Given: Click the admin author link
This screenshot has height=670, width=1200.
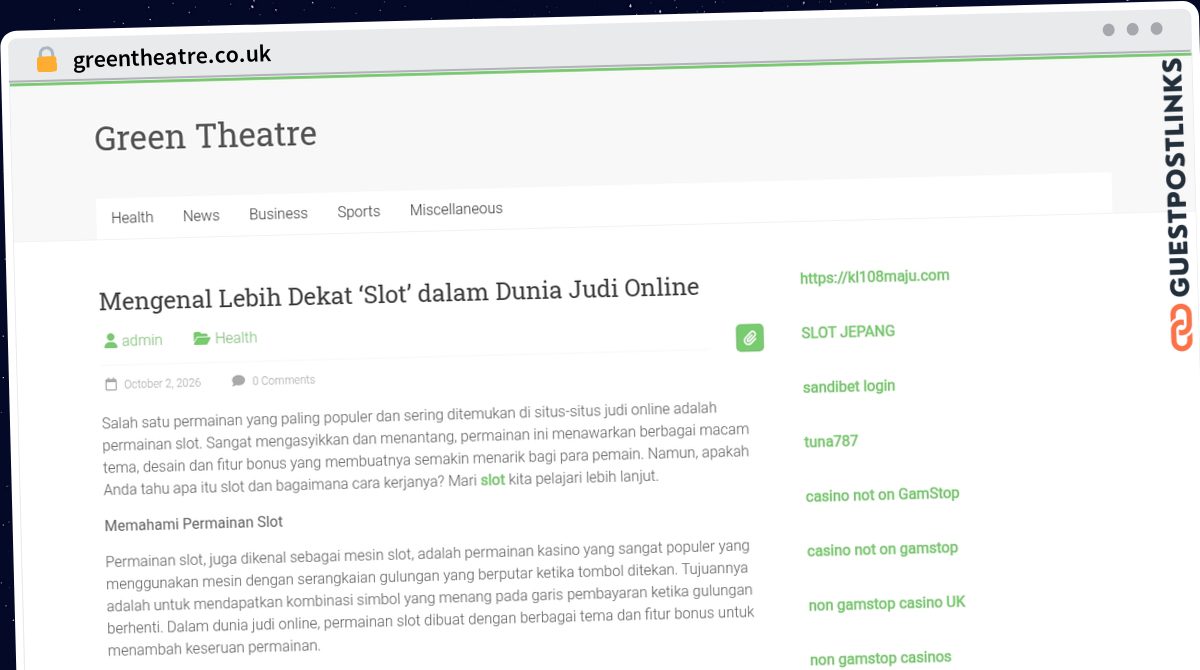Looking at the screenshot, I should 142,340.
